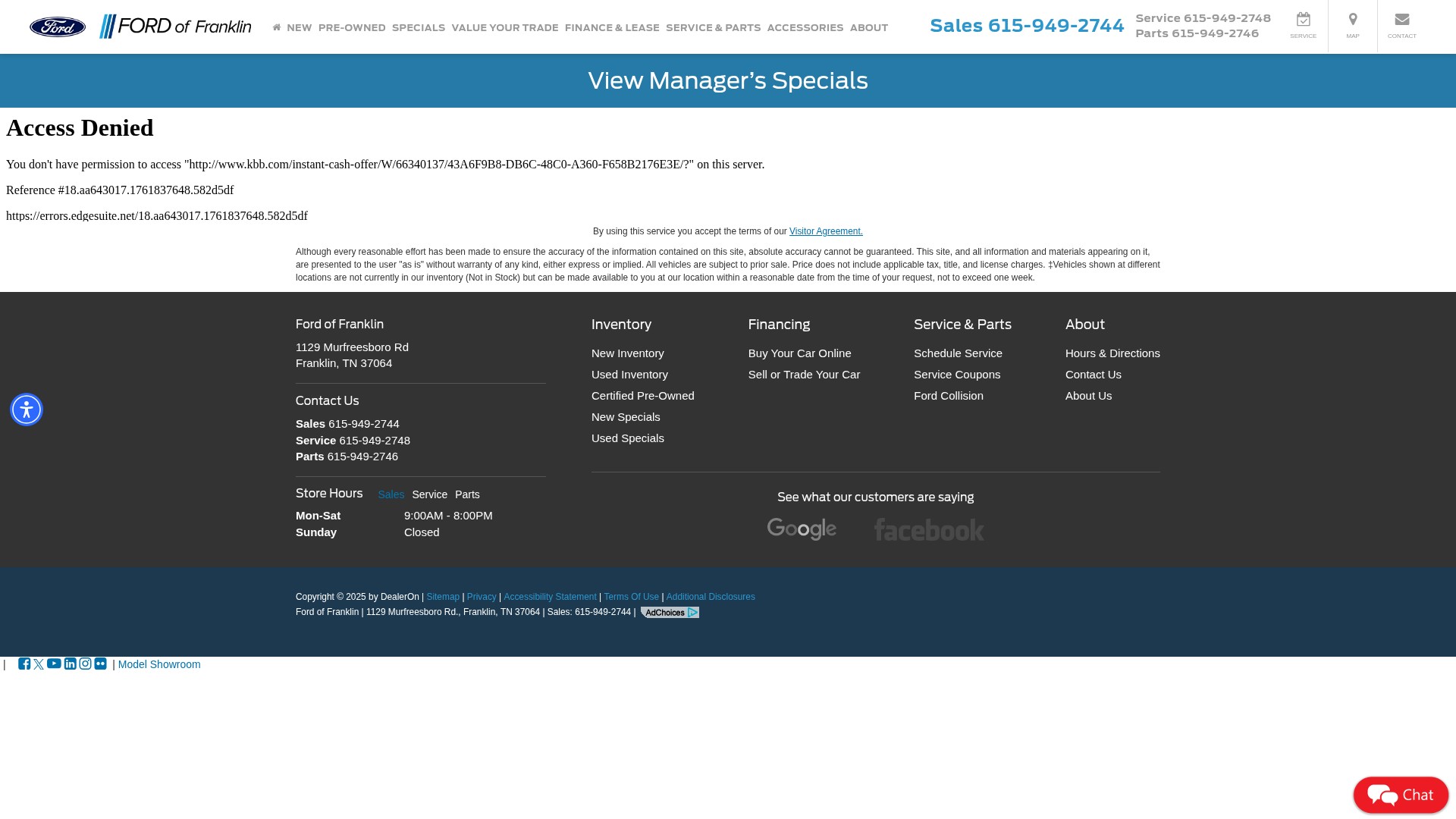Open the SPECIALS menu
Image resolution: width=1456 pixels, height=819 pixels.
[419, 27]
